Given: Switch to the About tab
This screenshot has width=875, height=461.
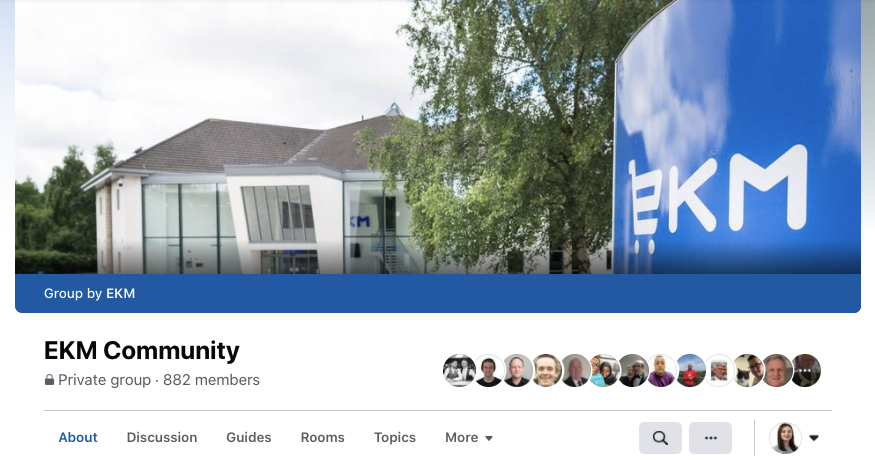Looking at the screenshot, I should (78, 438).
